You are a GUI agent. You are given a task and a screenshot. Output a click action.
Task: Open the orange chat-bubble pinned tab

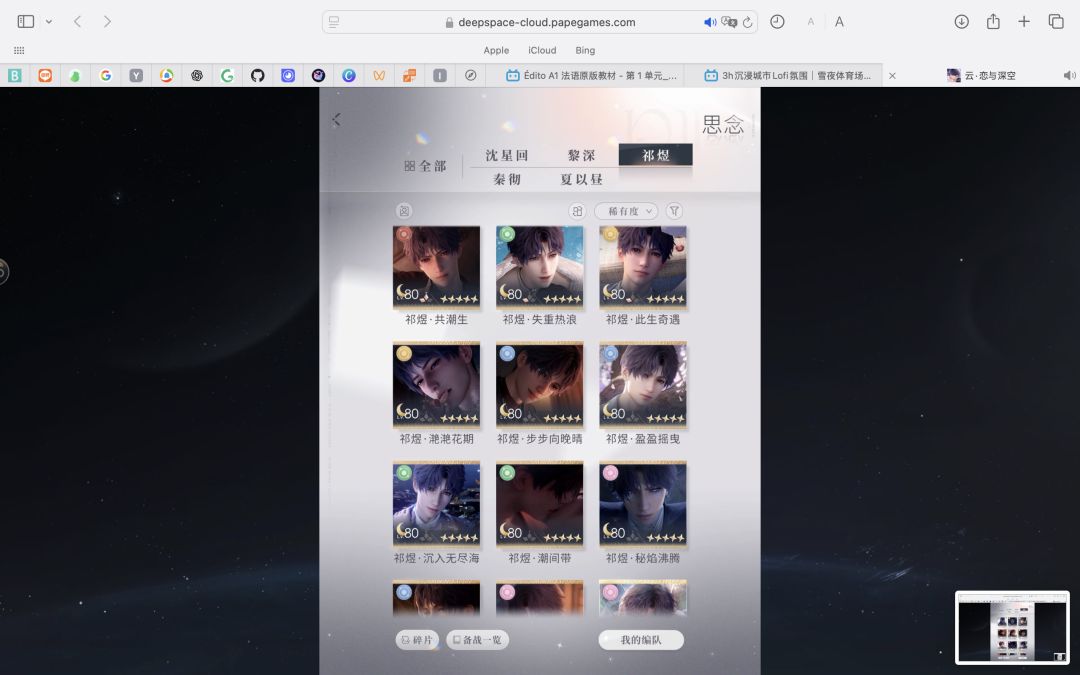point(45,76)
